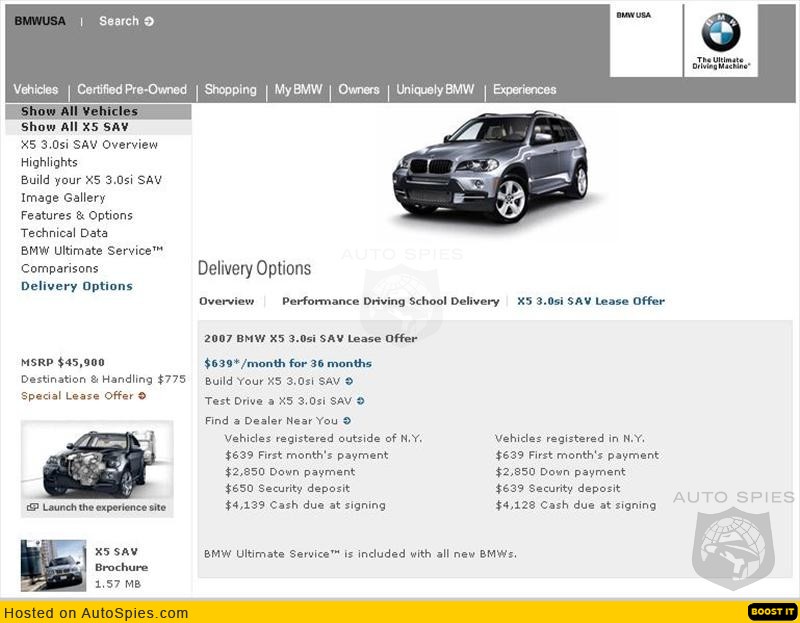The width and height of the screenshot is (800, 623).
Task: Open Build your X5 3.0si SAV in sidebar
Action: coord(91,180)
